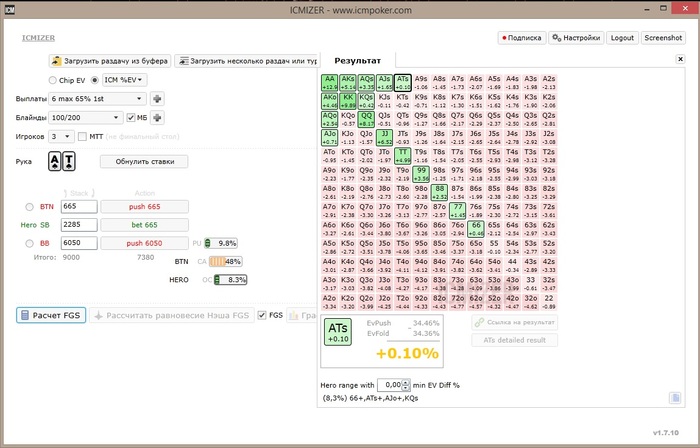This screenshot has width=700, height=448.
Task: Toggle the FGS checkbox
Action: pos(262,315)
